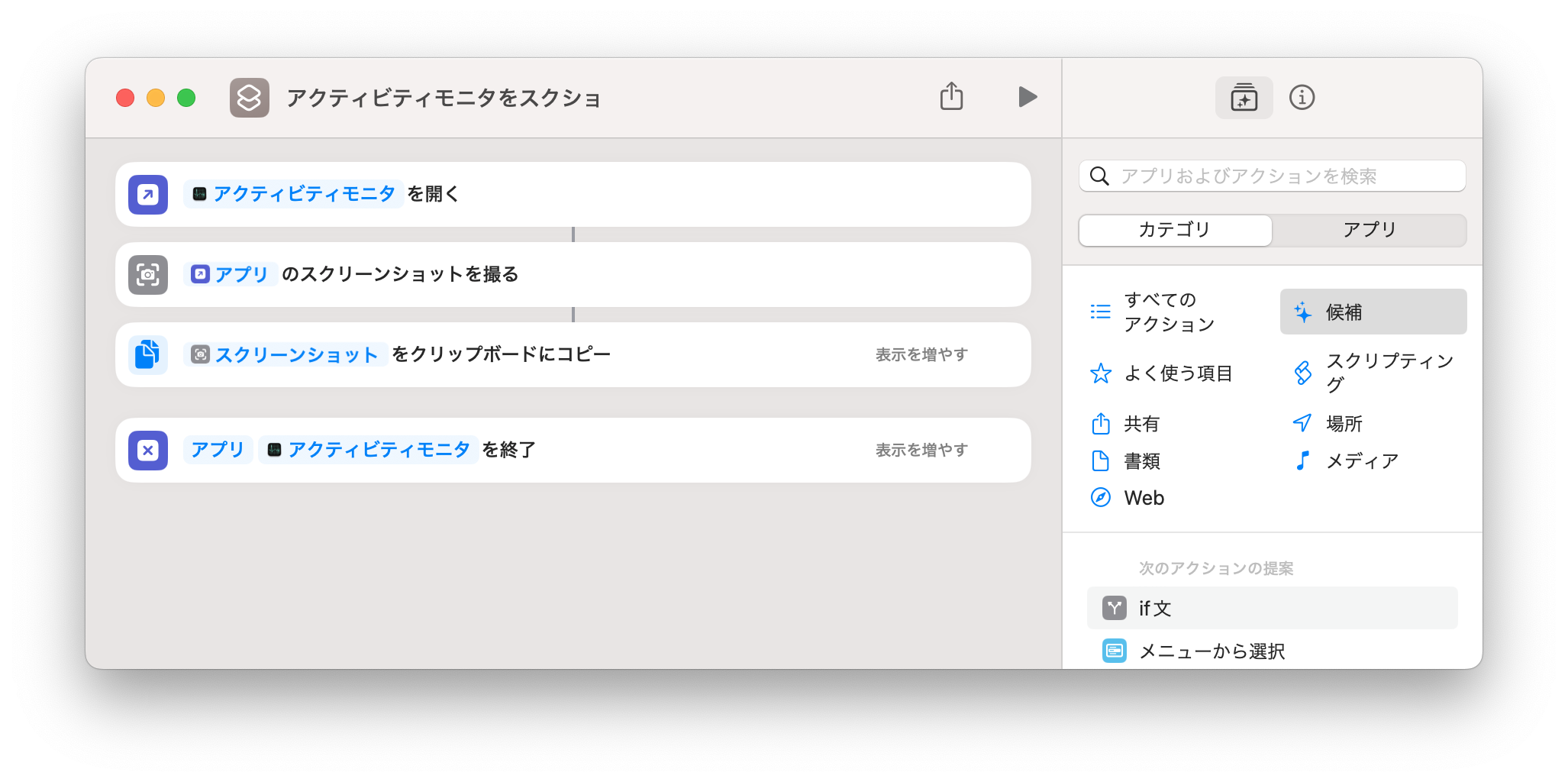Open 候補 suggestions category
Image resolution: width=1568 pixels, height=782 pixels.
1373,312
